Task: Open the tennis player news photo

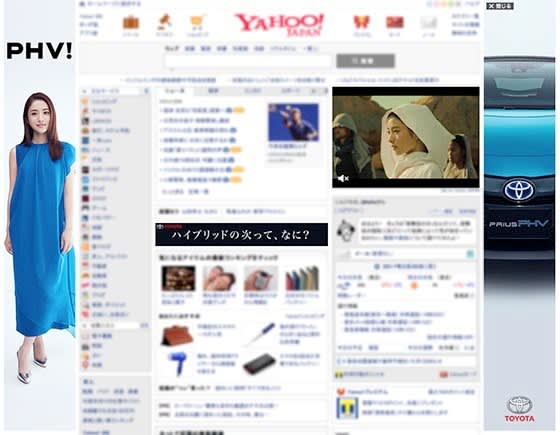Action: [x=293, y=122]
